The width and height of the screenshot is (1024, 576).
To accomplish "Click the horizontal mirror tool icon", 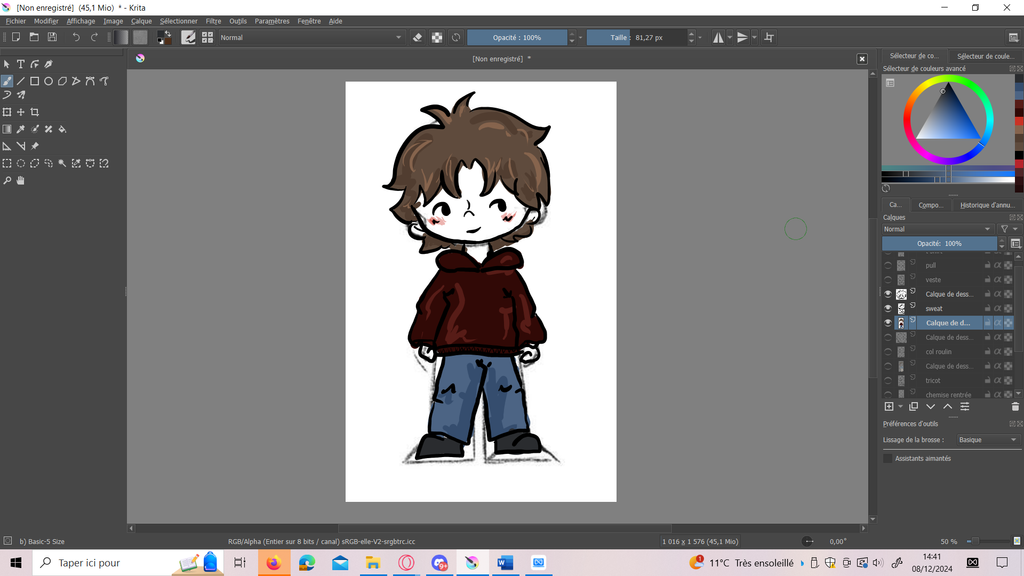I will pyautogui.click(x=717, y=37).
